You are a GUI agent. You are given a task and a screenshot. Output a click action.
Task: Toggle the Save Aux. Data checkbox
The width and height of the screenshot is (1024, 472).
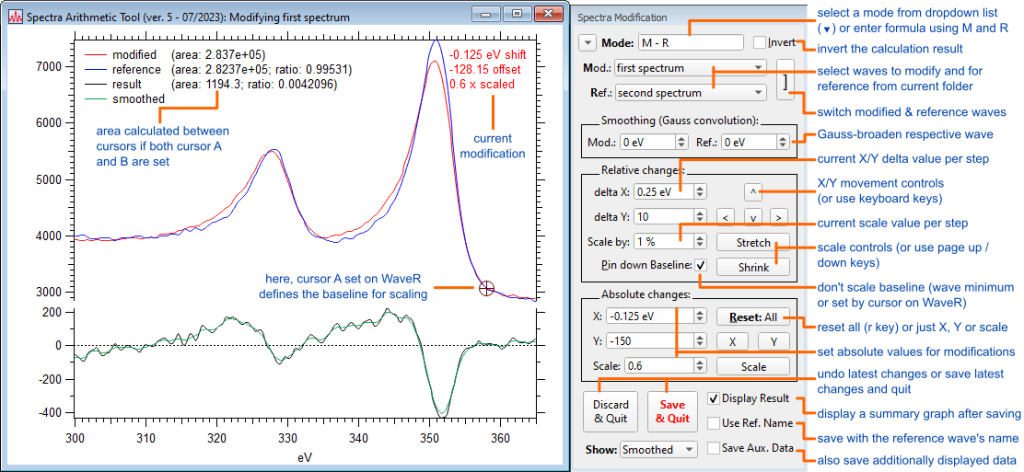coord(714,448)
